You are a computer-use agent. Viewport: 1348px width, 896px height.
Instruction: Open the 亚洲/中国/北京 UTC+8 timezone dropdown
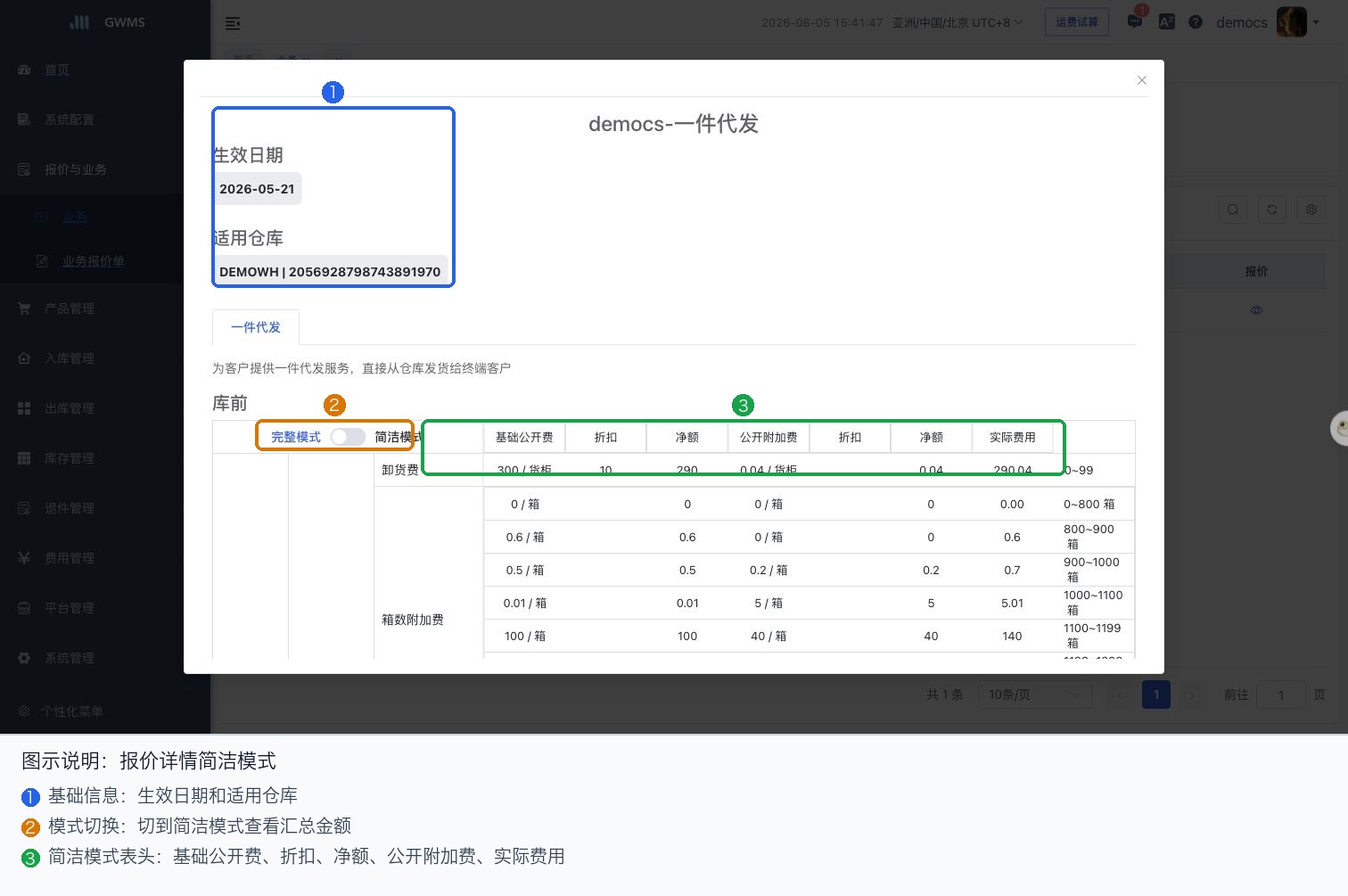(x=958, y=22)
